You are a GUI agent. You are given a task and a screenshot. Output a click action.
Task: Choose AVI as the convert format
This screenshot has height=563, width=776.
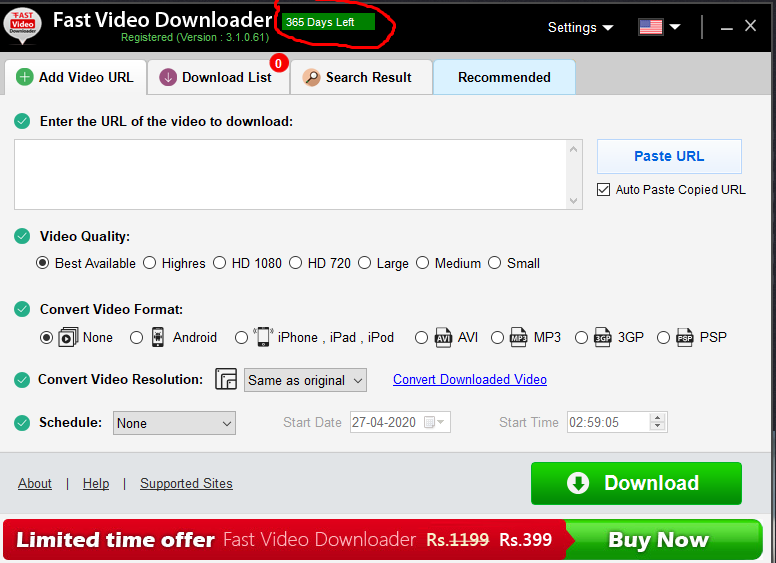point(421,337)
